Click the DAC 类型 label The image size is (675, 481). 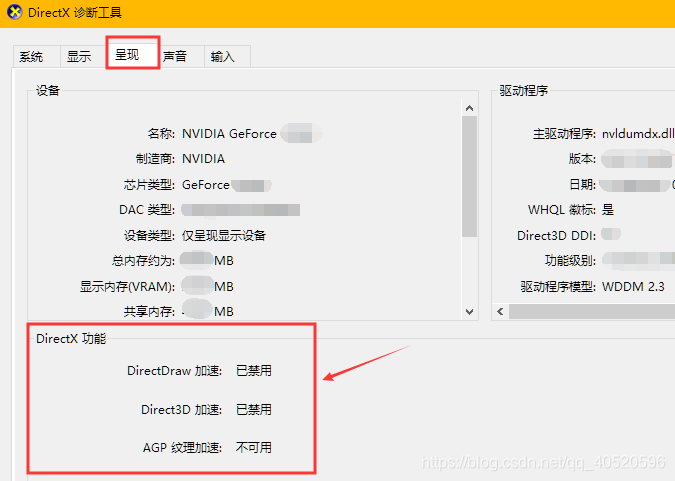[x=147, y=210]
